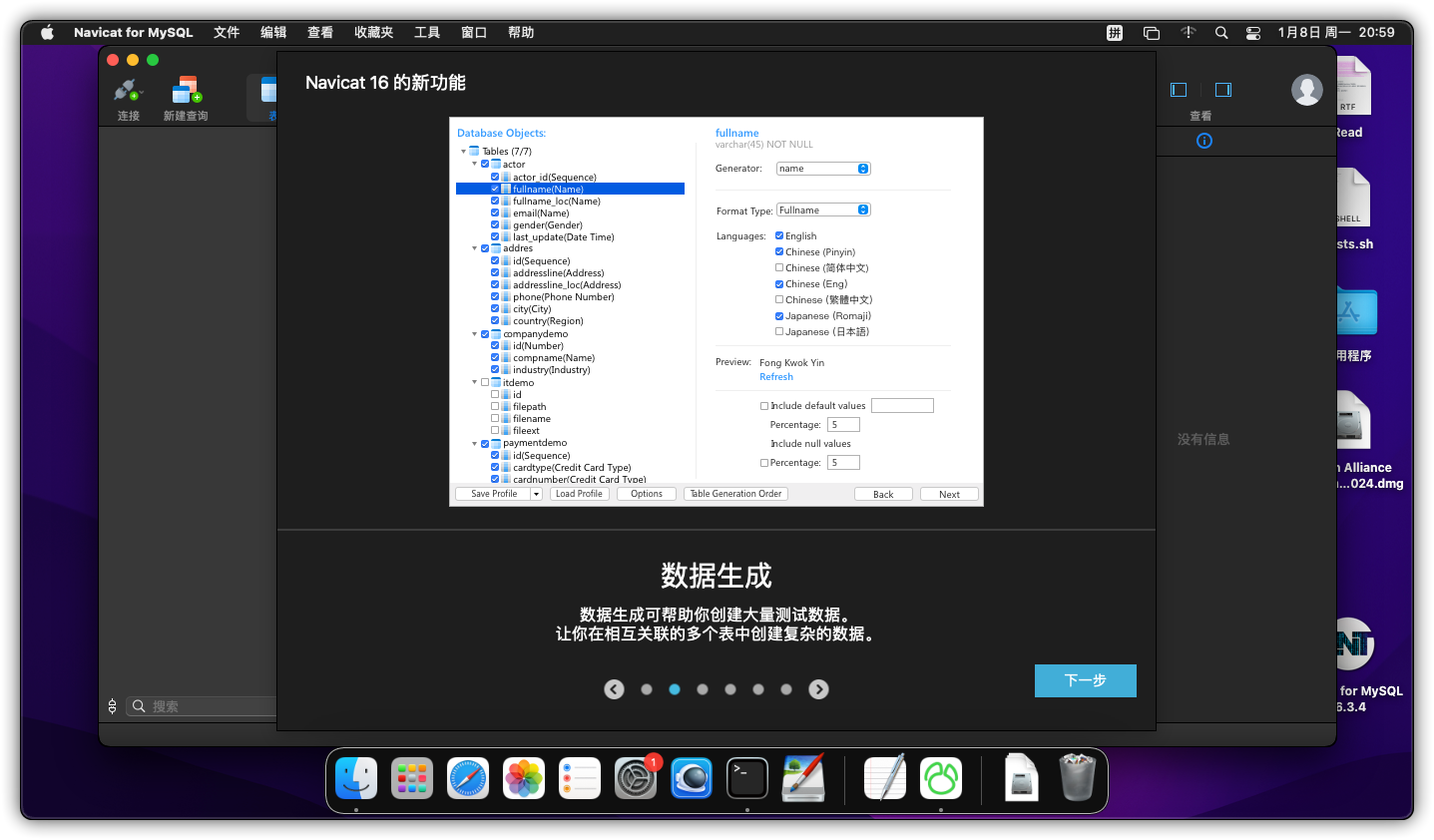
Task: Open Control Center in menu bar
Action: pos(1253,33)
